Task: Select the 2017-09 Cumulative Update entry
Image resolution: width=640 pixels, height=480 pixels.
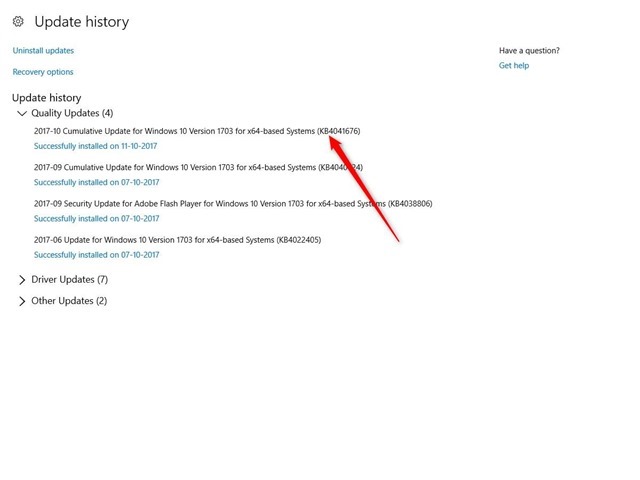Action: [198, 168]
